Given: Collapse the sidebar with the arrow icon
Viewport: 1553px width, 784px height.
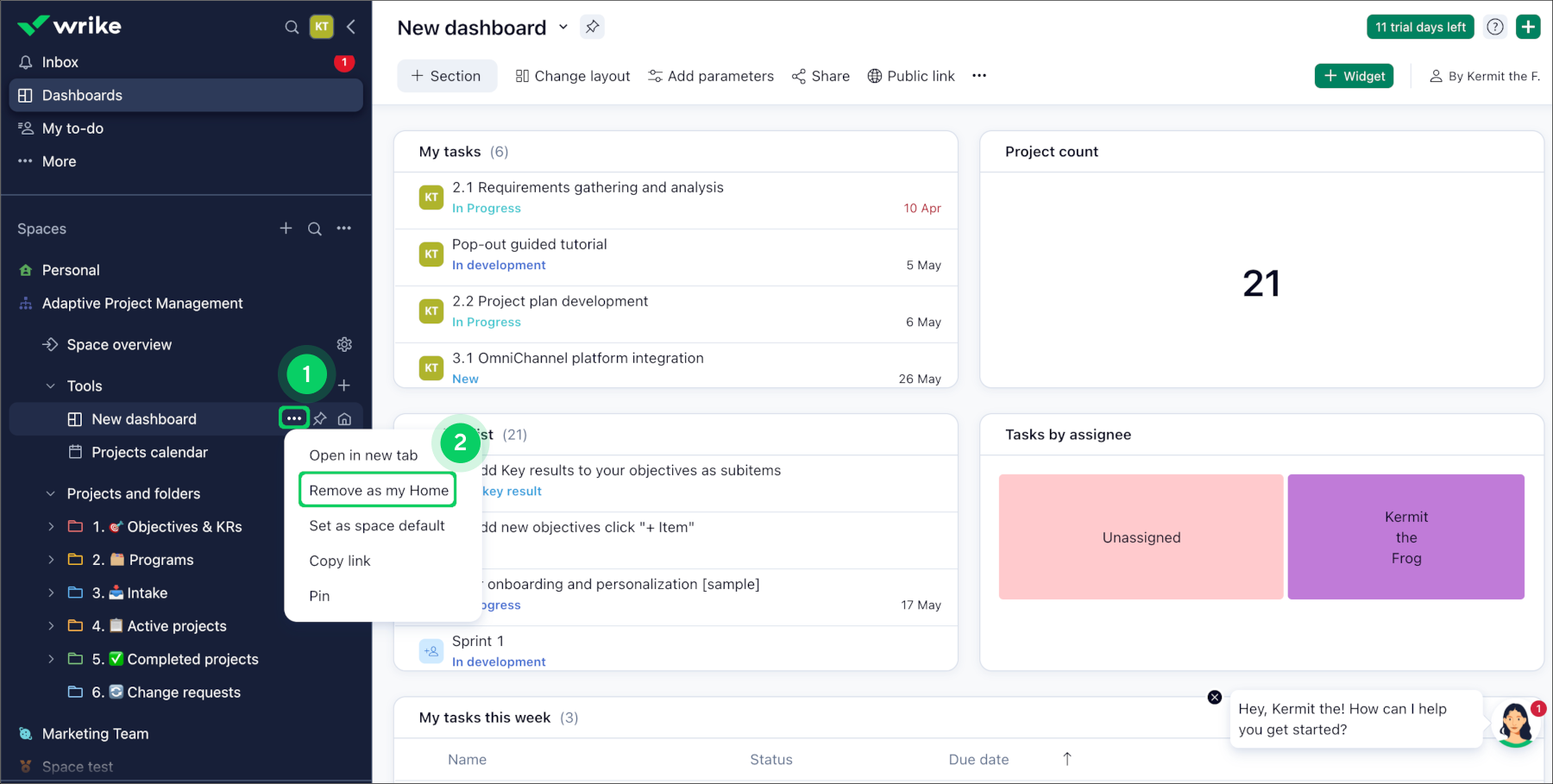Looking at the screenshot, I should (x=351, y=27).
